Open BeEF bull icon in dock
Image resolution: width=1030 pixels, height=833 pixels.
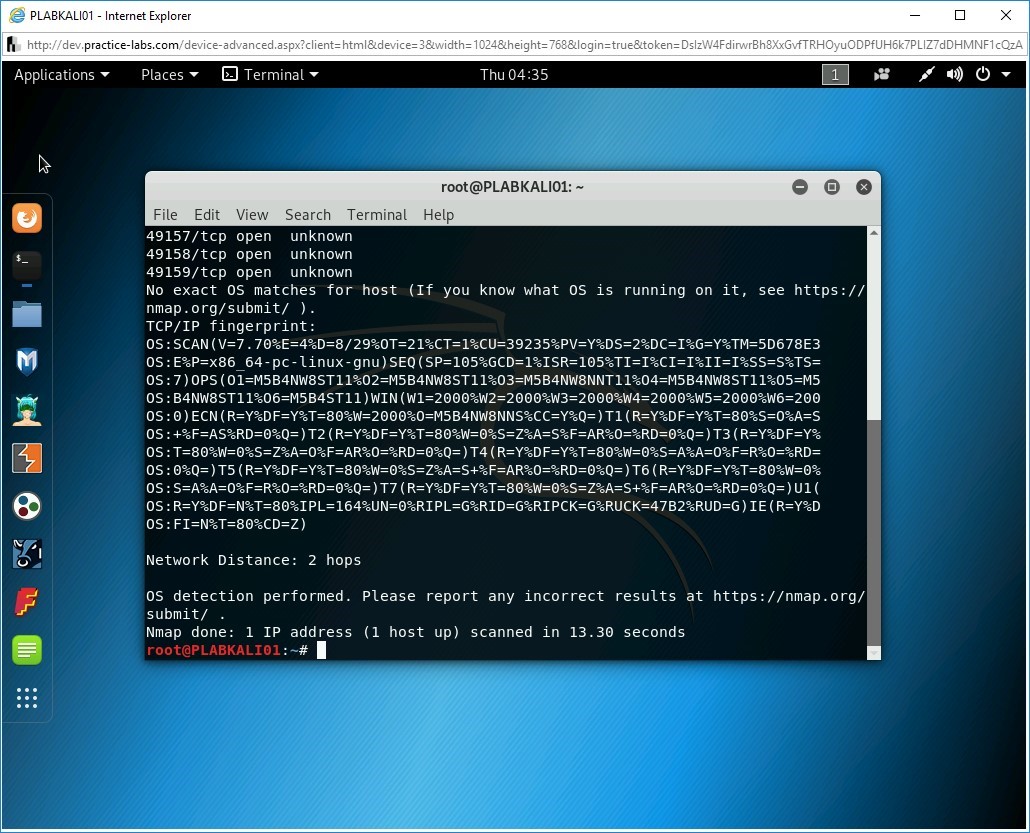27,554
